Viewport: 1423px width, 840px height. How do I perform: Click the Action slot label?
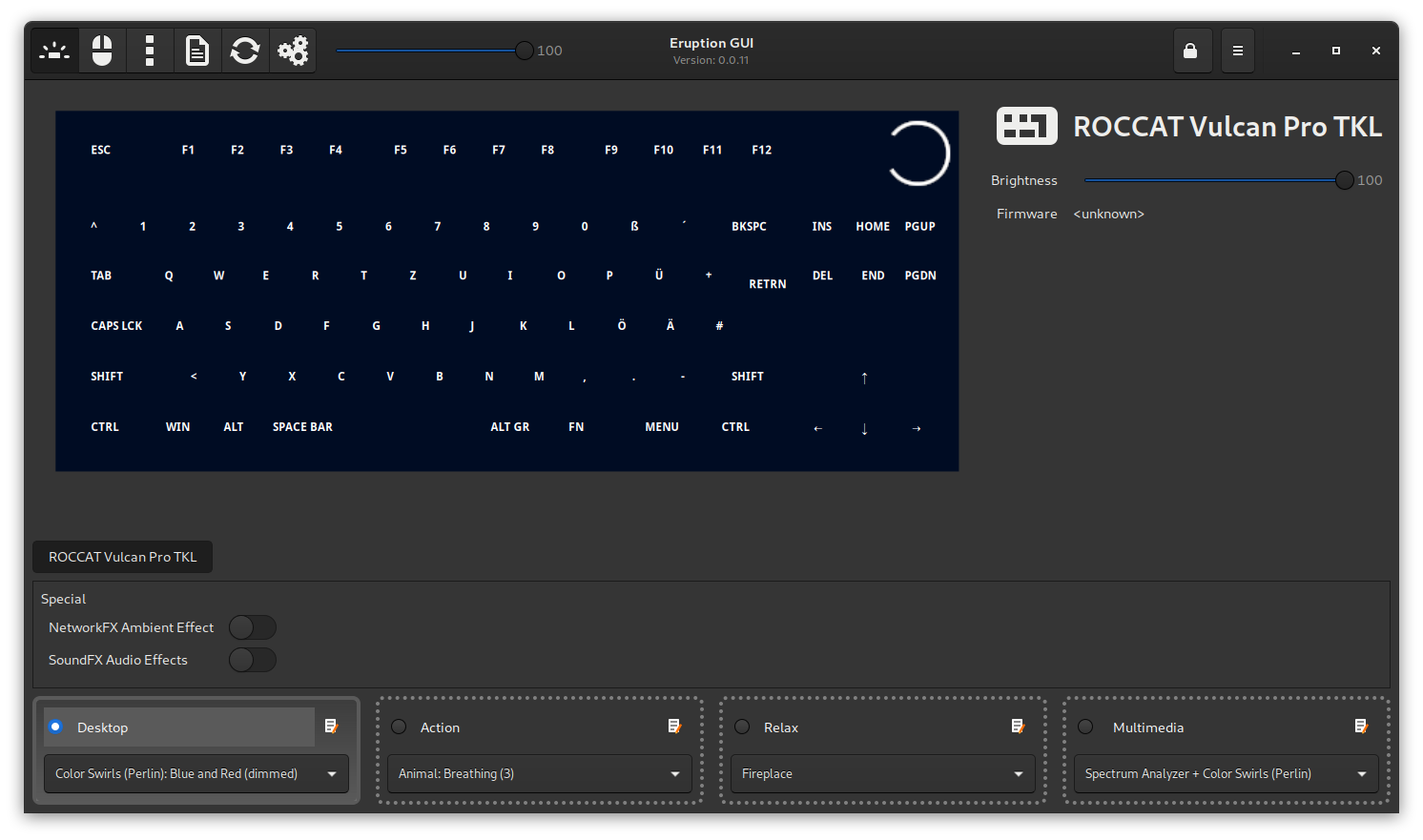tap(440, 727)
